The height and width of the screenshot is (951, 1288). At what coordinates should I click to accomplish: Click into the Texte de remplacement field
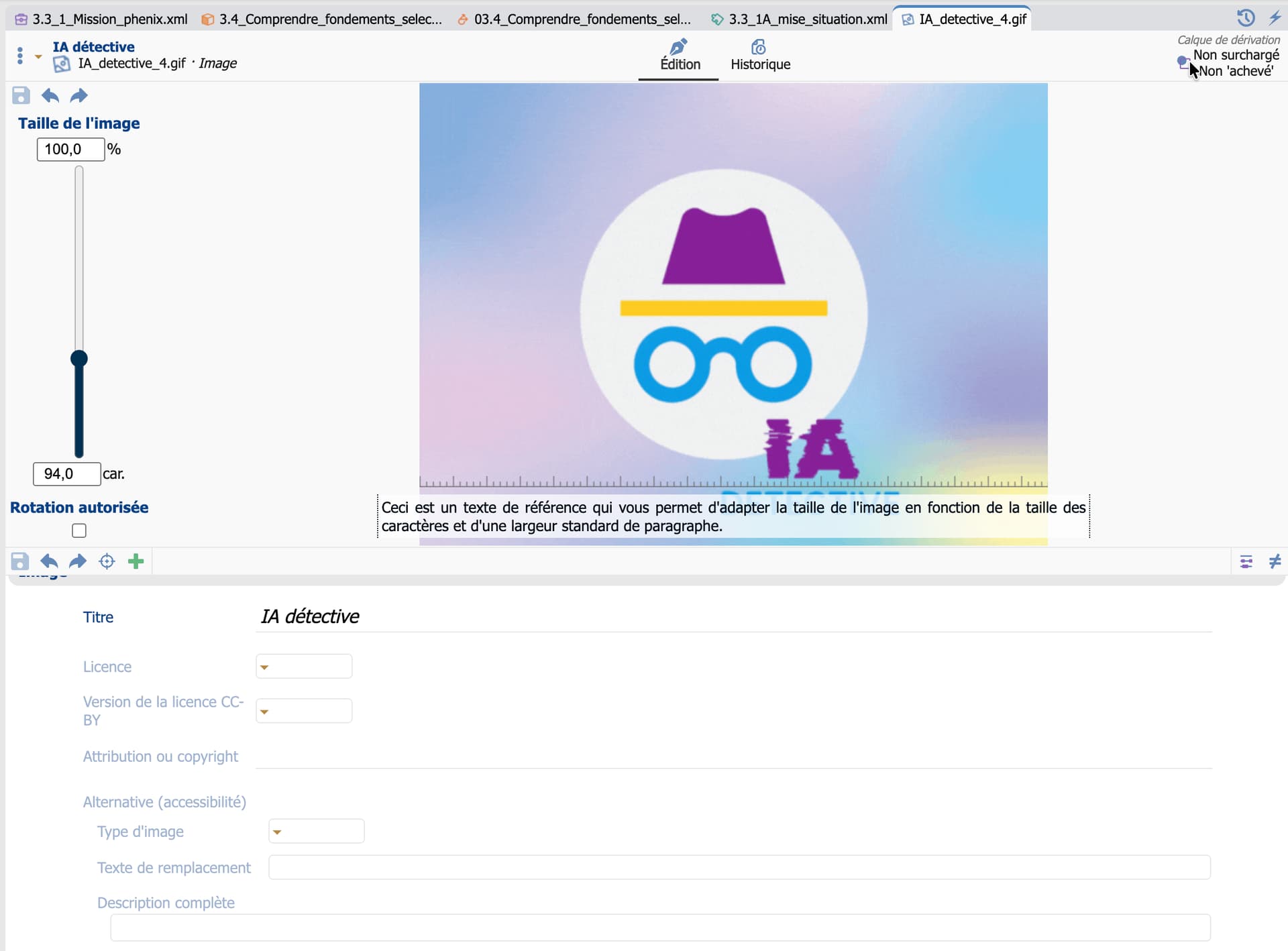(739, 867)
